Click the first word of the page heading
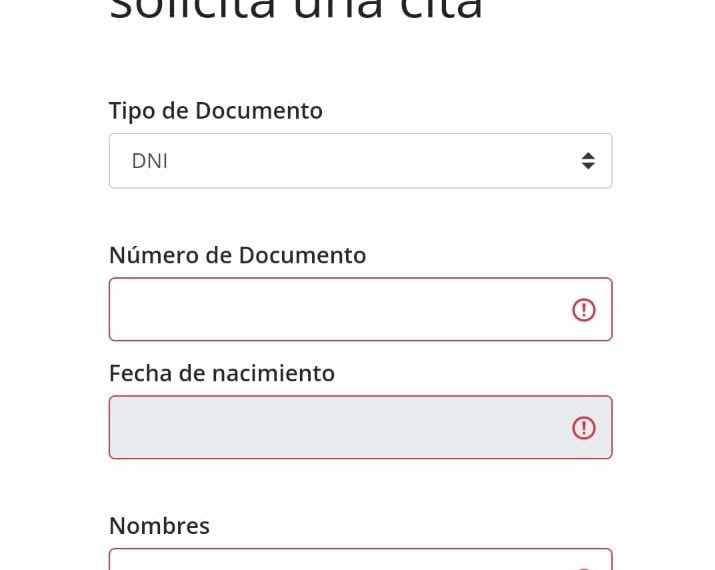Viewport: 715px width, 570px height. tap(192, 10)
